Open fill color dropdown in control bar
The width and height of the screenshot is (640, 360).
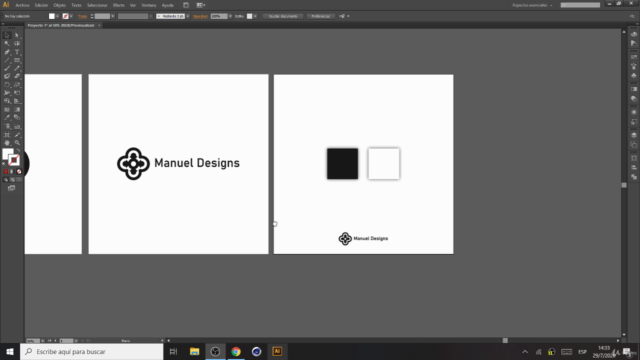(57, 16)
